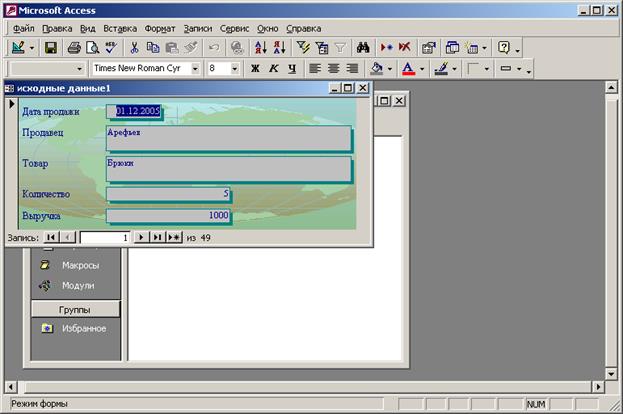The image size is (623, 414).
Task: Open the object selector combo box
Action: (x=46, y=69)
